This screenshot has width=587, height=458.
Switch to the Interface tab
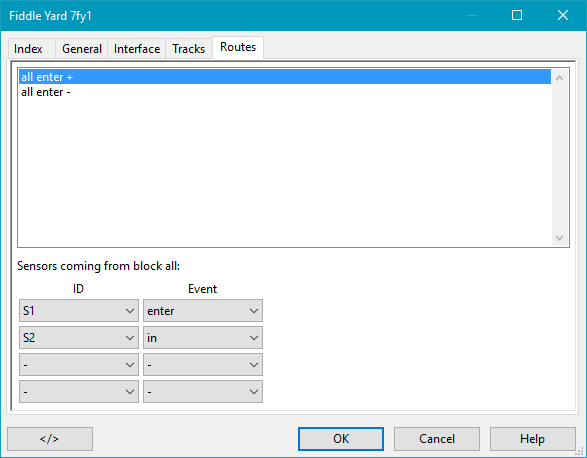coord(137,49)
